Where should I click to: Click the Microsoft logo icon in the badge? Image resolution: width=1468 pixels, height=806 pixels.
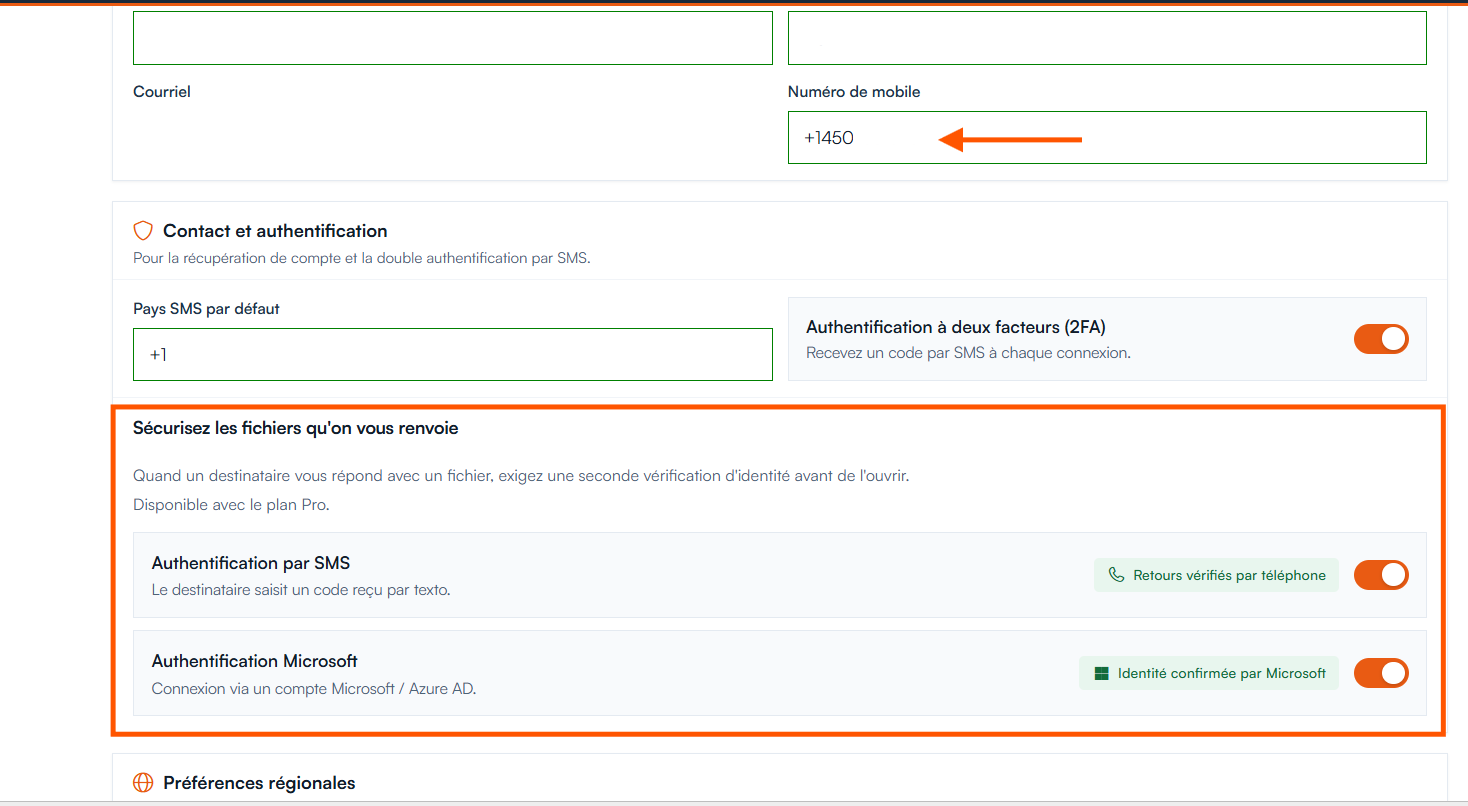click(x=1102, y=673)
